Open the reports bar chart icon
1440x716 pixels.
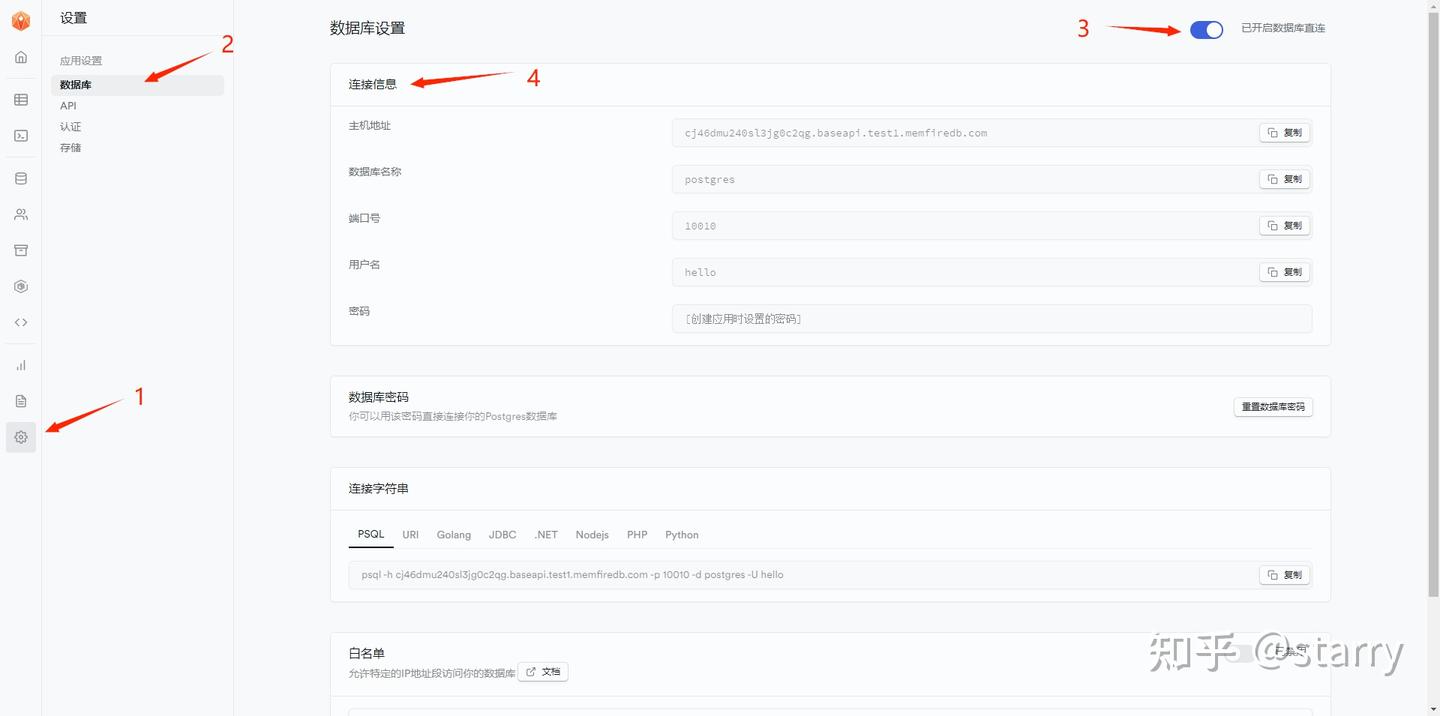coord(21,365)
